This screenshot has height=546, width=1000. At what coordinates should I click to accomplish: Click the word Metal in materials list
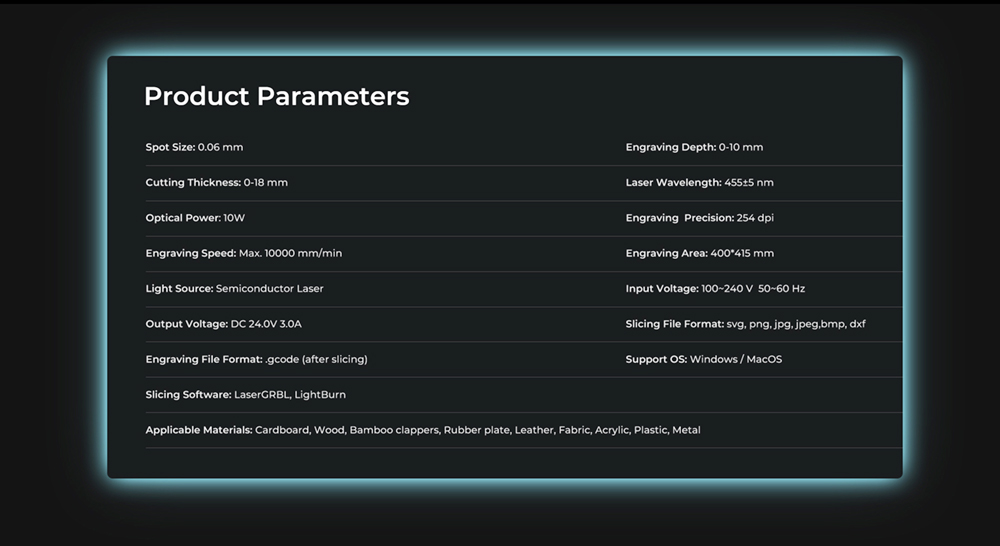pos(686,430)
